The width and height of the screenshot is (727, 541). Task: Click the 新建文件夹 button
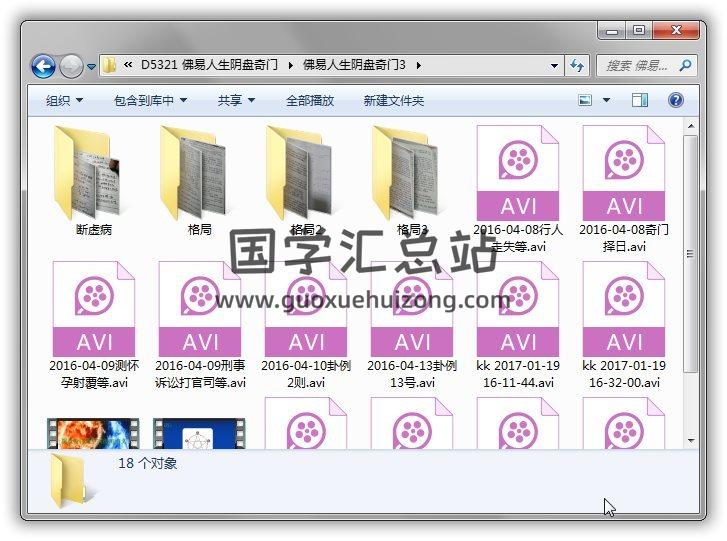point(393,101)
